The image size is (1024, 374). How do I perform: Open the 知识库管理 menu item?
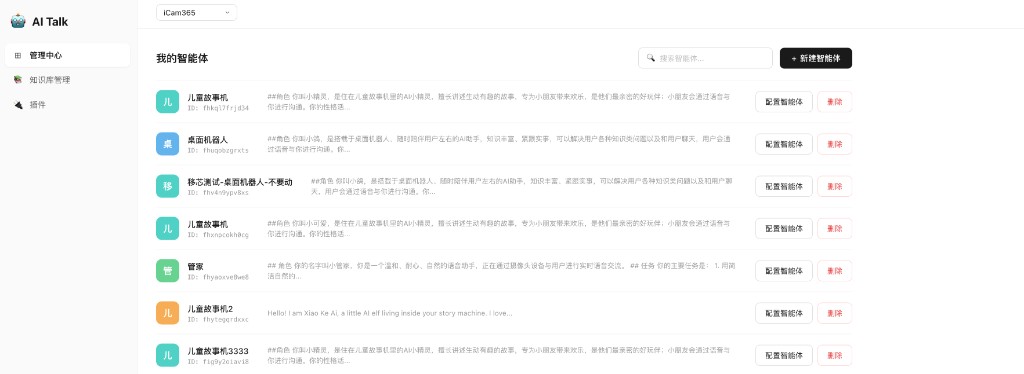(x=68, y=80)
